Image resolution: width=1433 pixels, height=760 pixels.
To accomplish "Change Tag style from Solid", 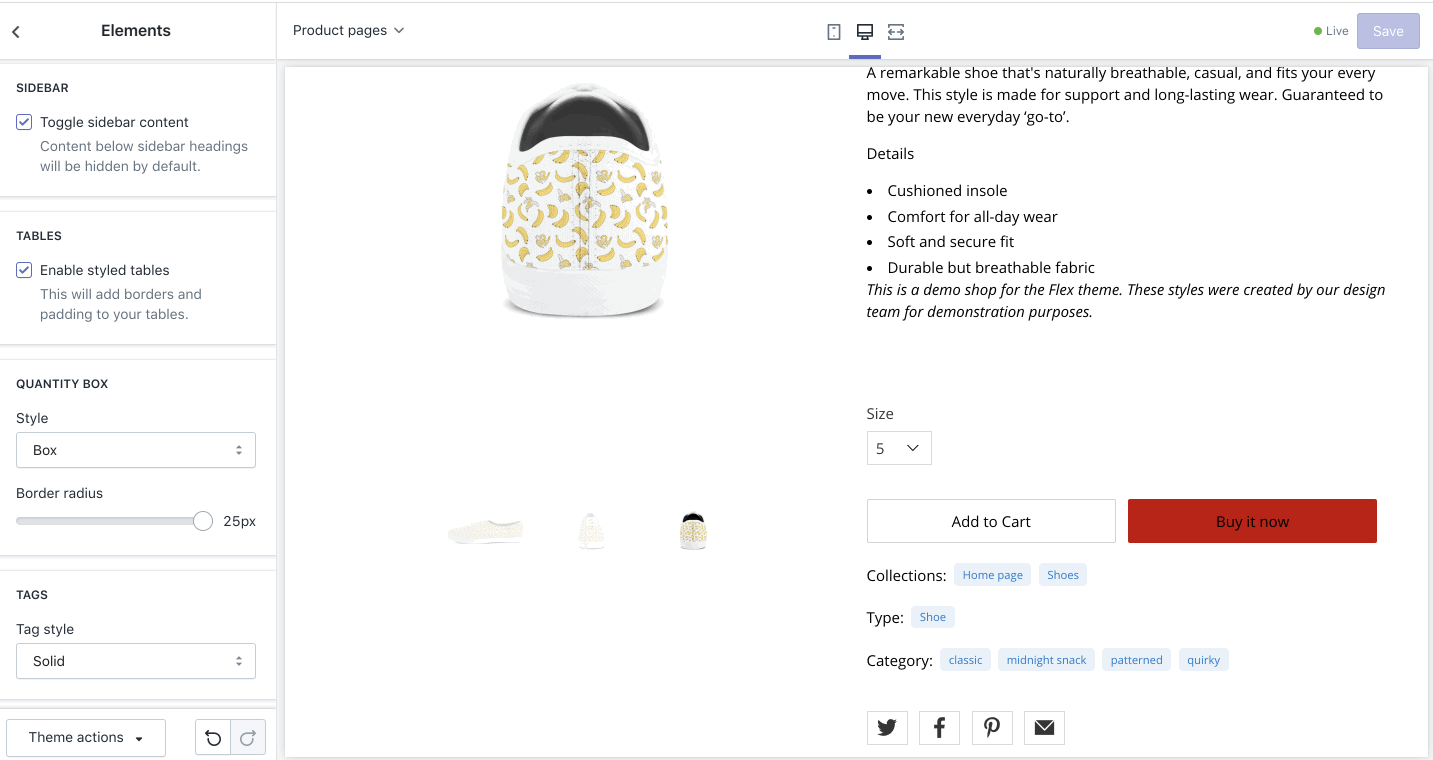I will tap(135, 661).
